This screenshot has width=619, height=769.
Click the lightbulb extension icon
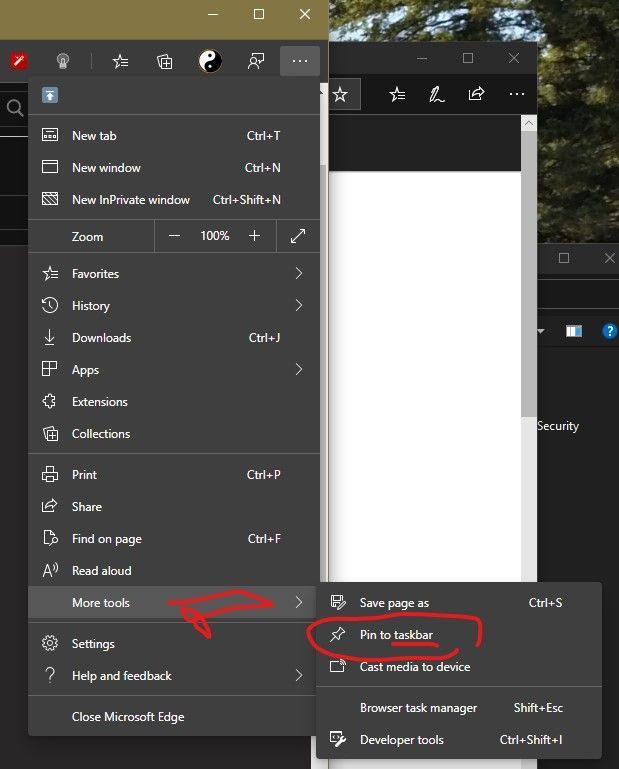[x=63, y=61]
